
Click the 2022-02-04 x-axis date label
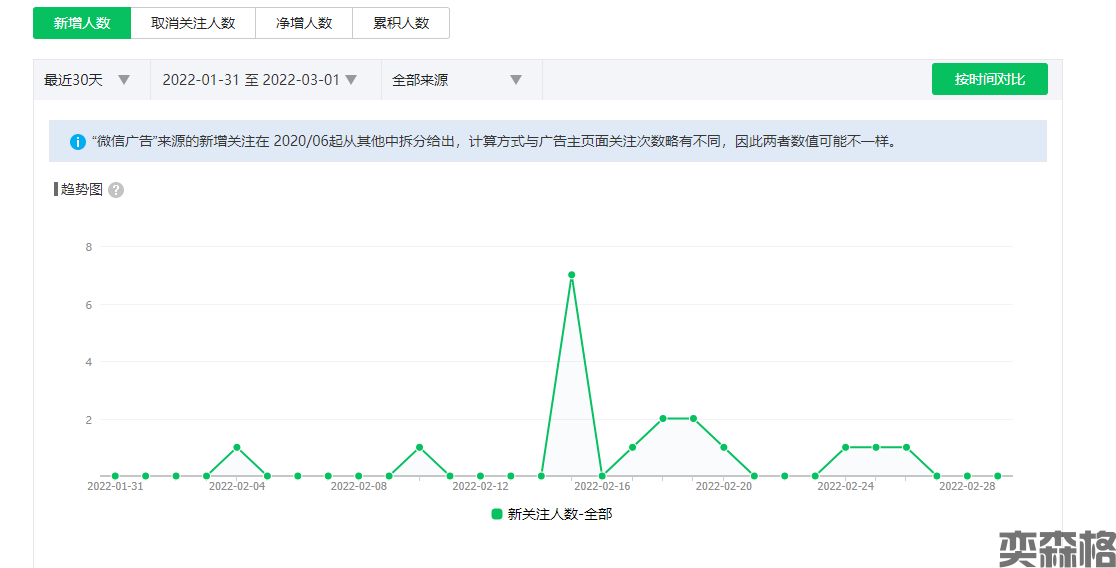(237, 487)
